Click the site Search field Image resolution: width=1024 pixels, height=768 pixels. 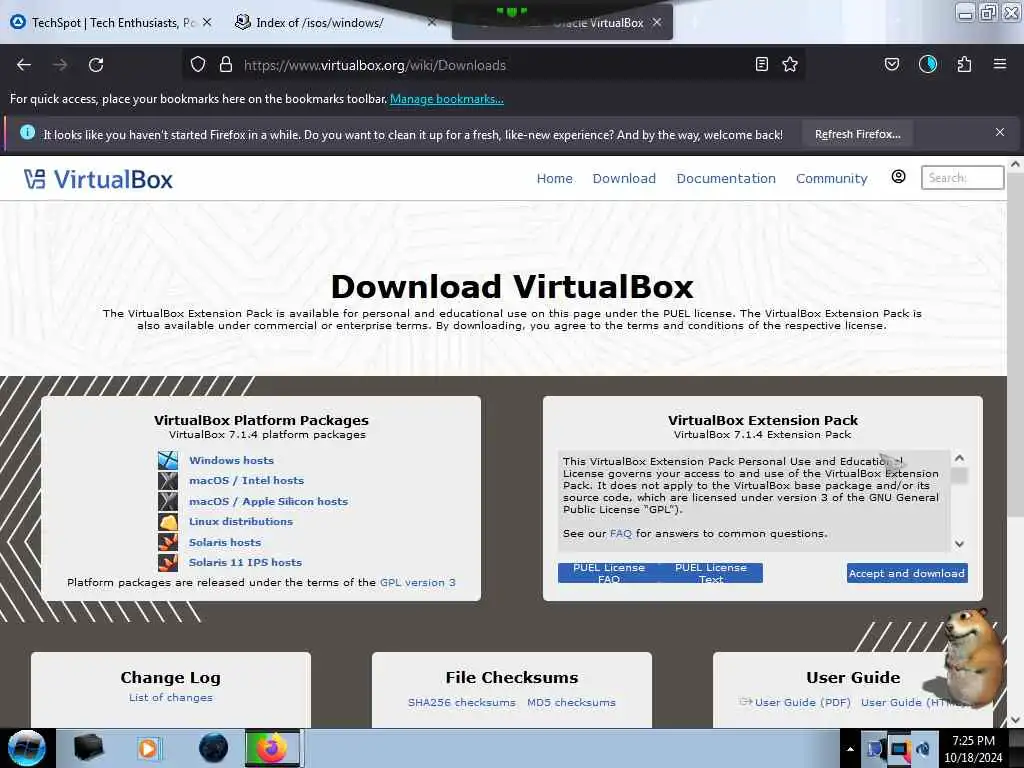pyautogui.click(x=962, y=178)
